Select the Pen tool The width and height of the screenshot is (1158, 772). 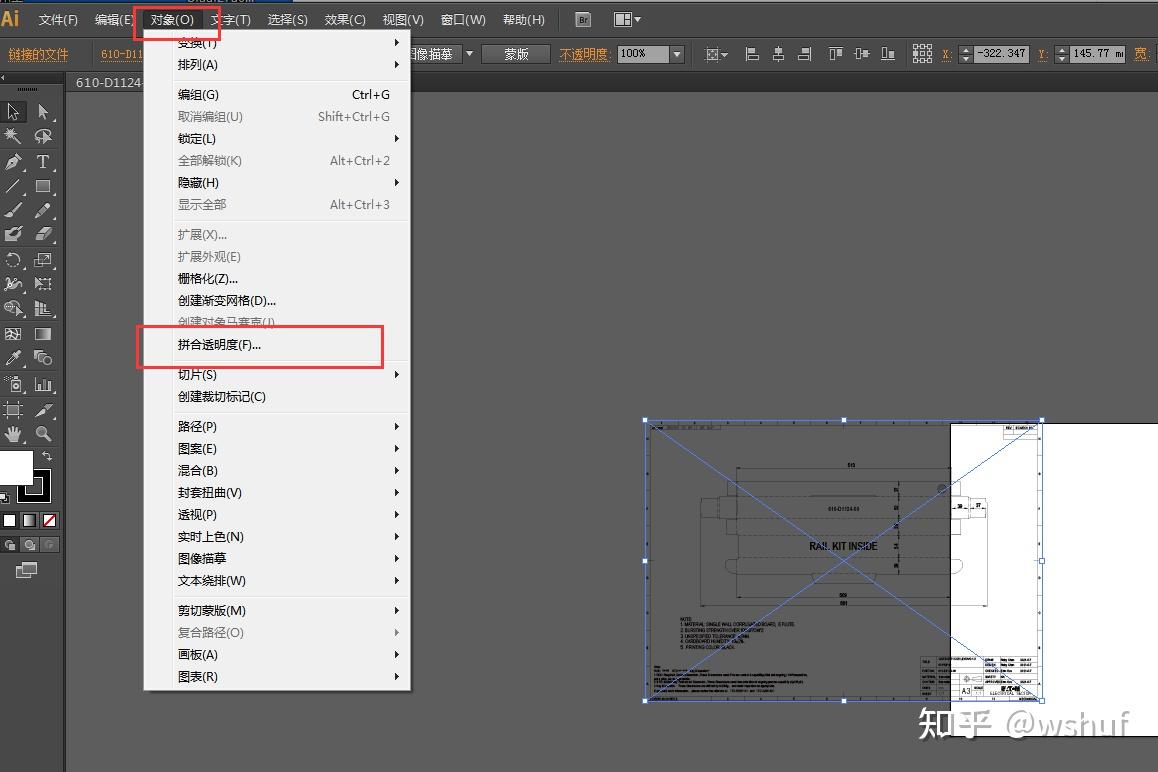[x=14, y=161]
